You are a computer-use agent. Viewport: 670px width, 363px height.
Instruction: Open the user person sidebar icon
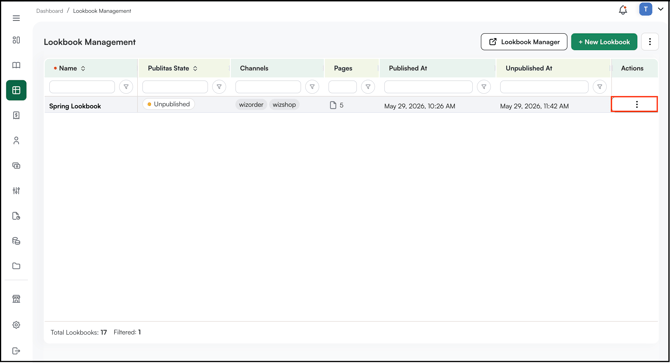pos(16,141)
